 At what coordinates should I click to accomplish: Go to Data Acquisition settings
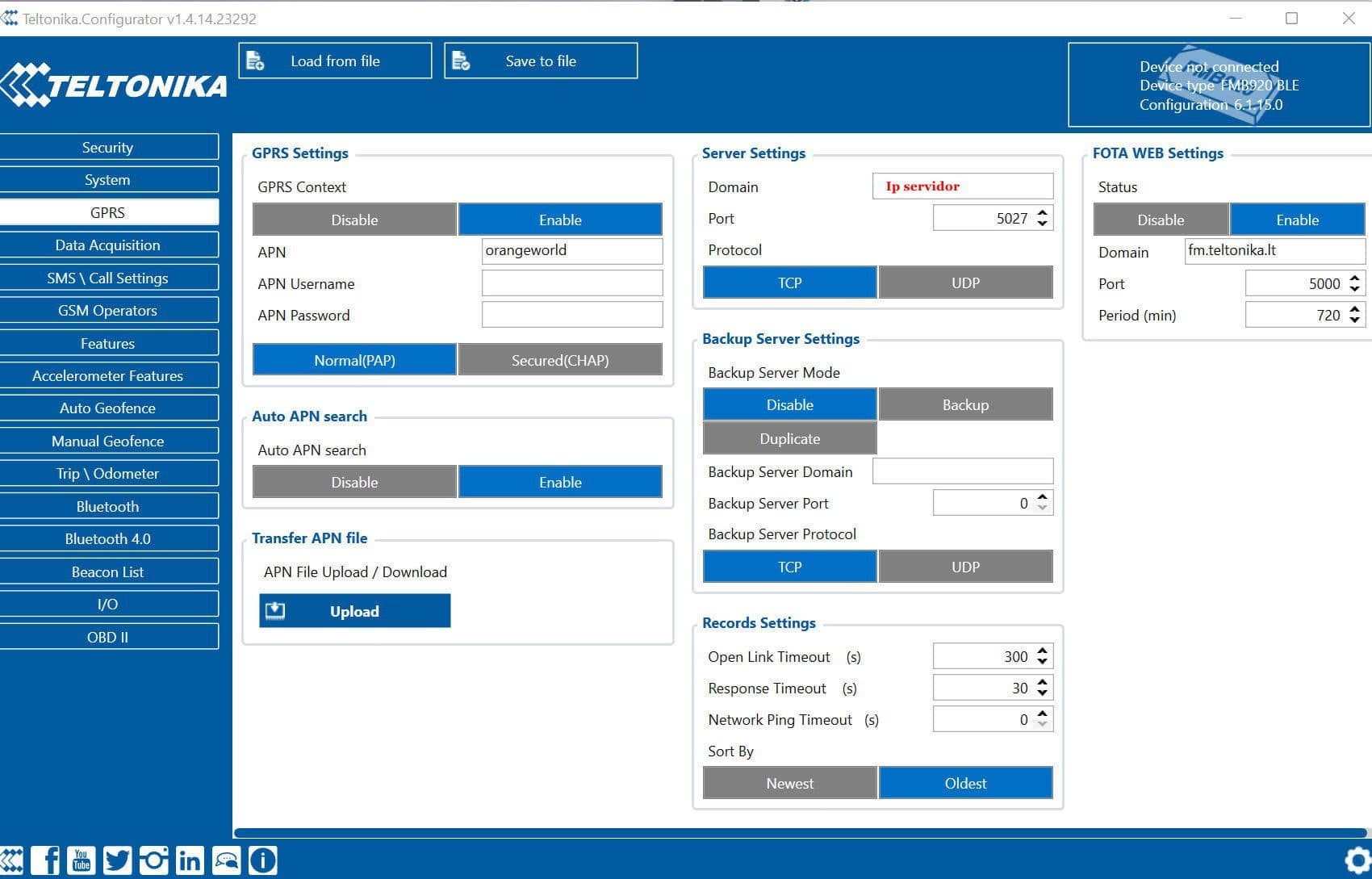108,245
